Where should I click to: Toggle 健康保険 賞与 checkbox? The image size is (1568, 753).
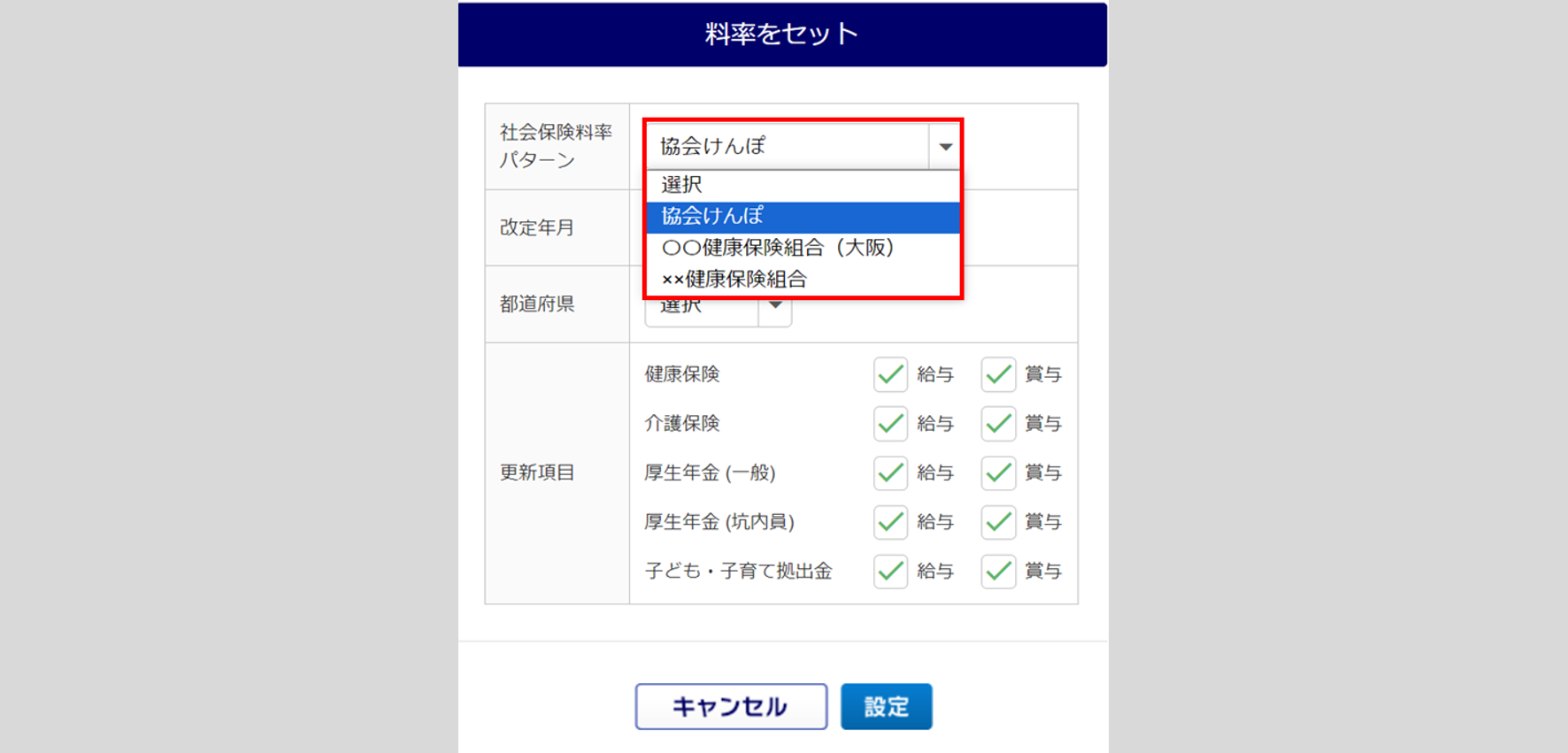(998, 374)
